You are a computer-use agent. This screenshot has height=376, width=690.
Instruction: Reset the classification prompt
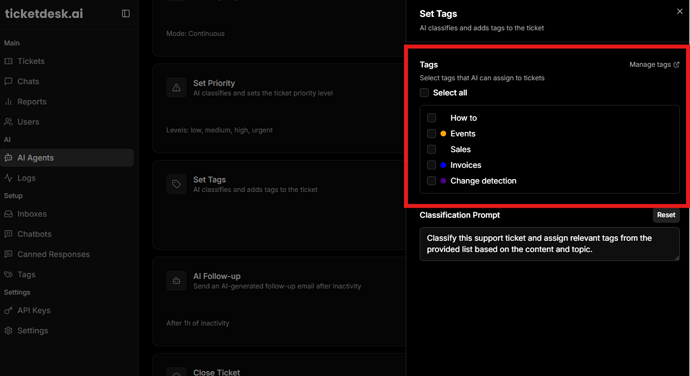click(x=666, y=215)
